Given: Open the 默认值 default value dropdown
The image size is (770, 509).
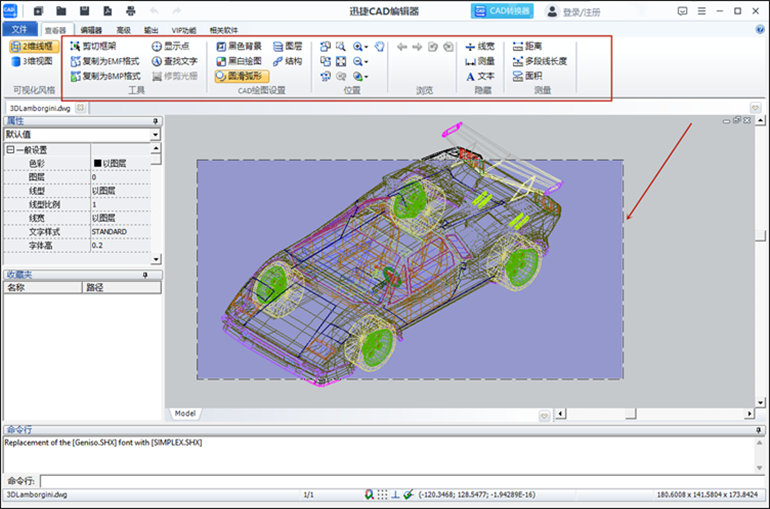Looking at the screenshot, I should [x=155, y=134].
